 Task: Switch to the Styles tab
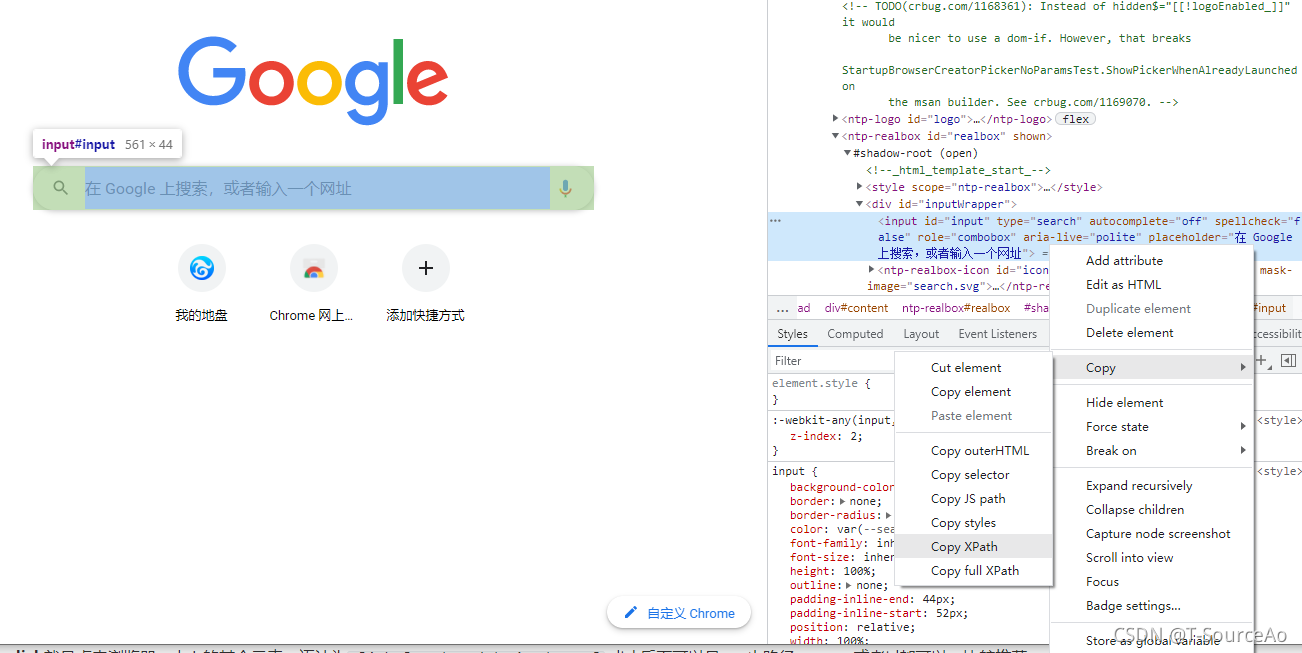[792, 334]
